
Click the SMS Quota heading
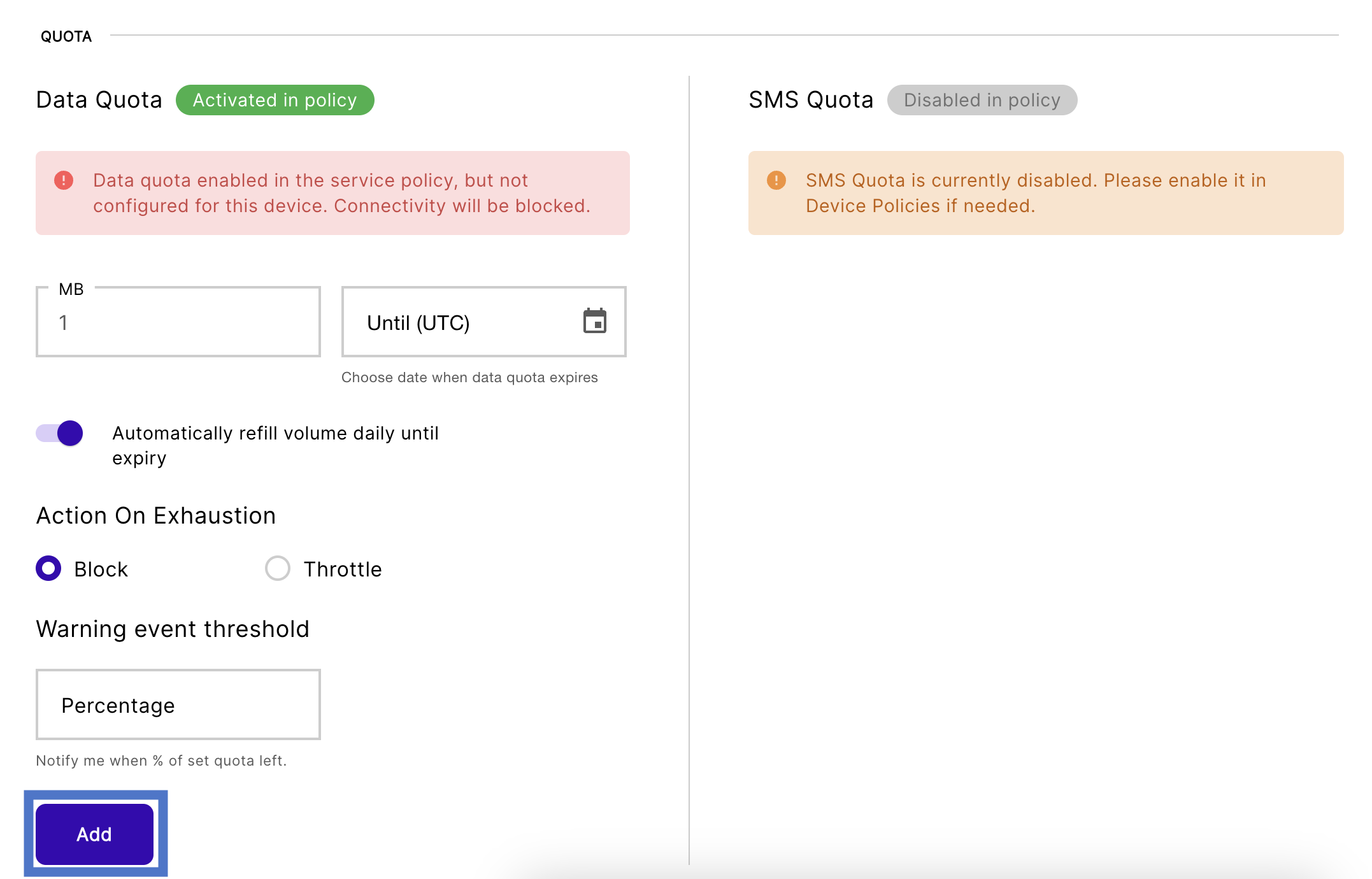[x=811, y=100]
